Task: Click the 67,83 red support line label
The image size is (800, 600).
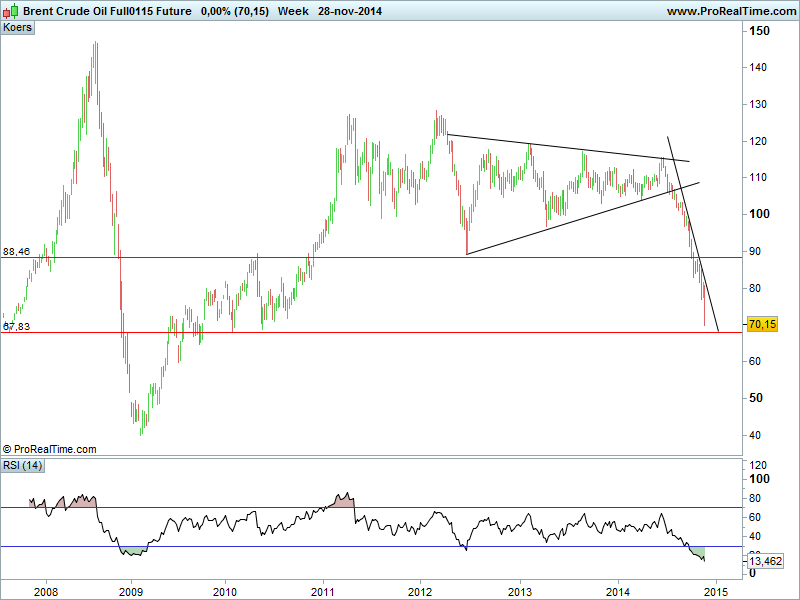Action: [x=17, y=326]
